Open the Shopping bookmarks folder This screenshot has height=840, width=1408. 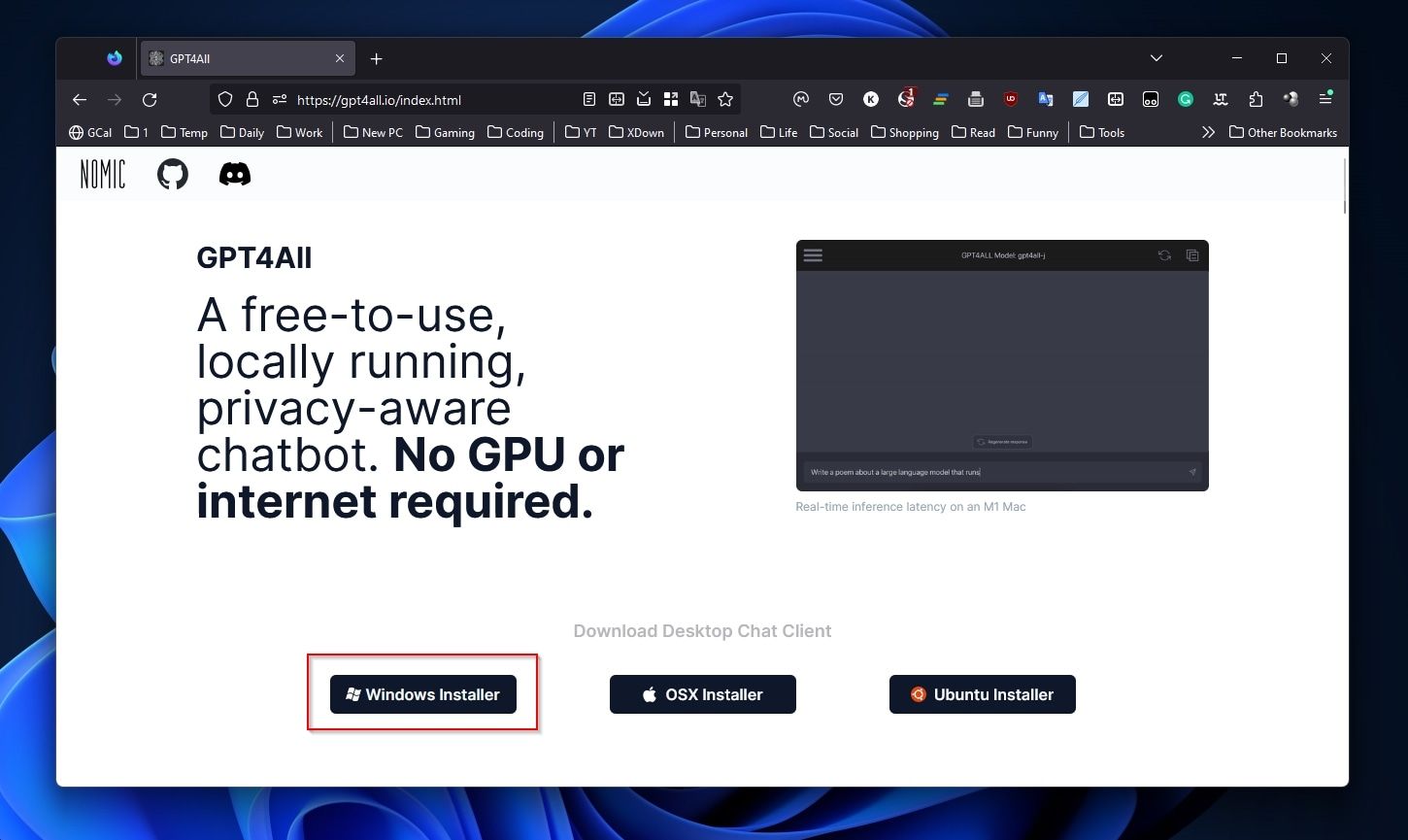coord(905,132)
